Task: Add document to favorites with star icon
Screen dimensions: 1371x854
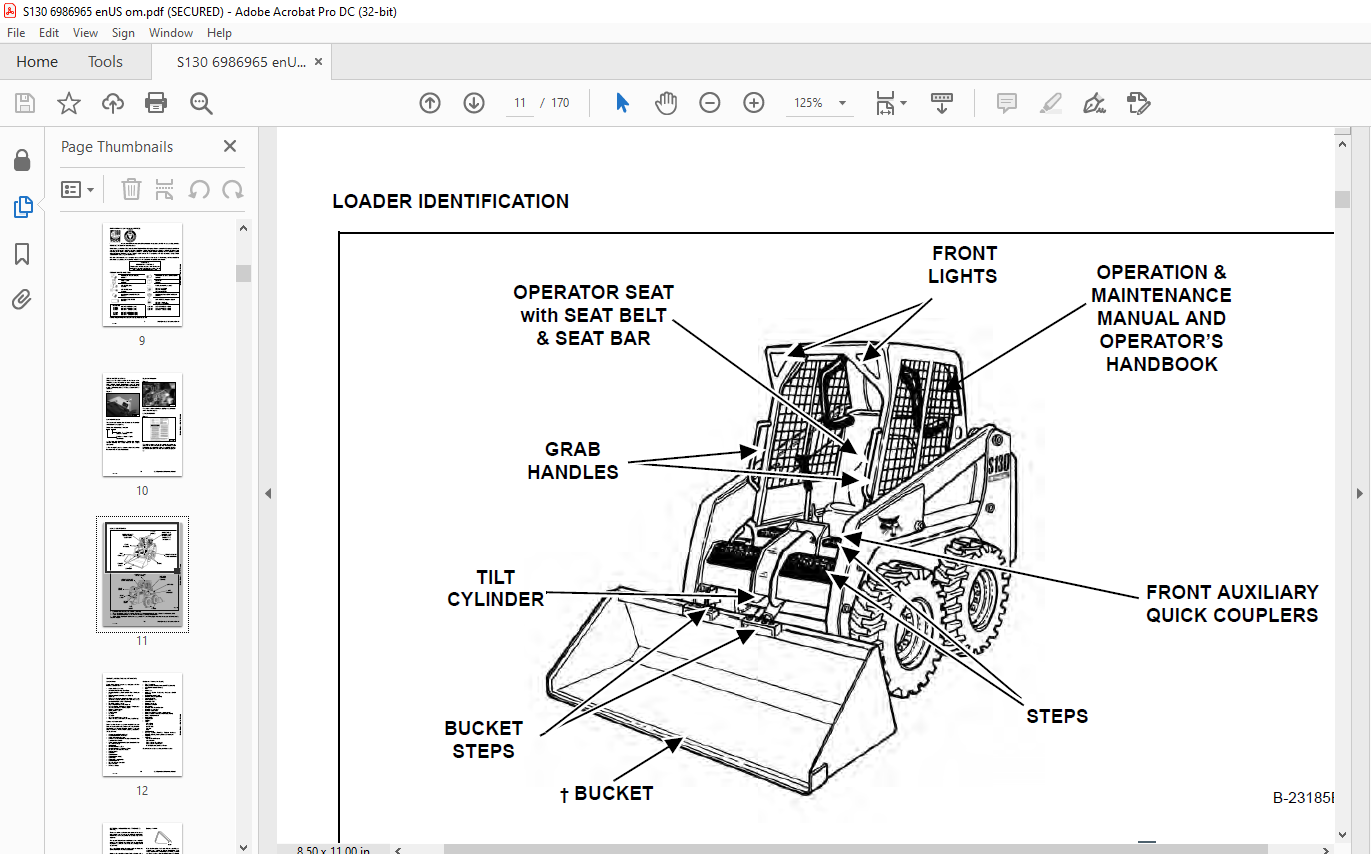Action: point(68,103)
